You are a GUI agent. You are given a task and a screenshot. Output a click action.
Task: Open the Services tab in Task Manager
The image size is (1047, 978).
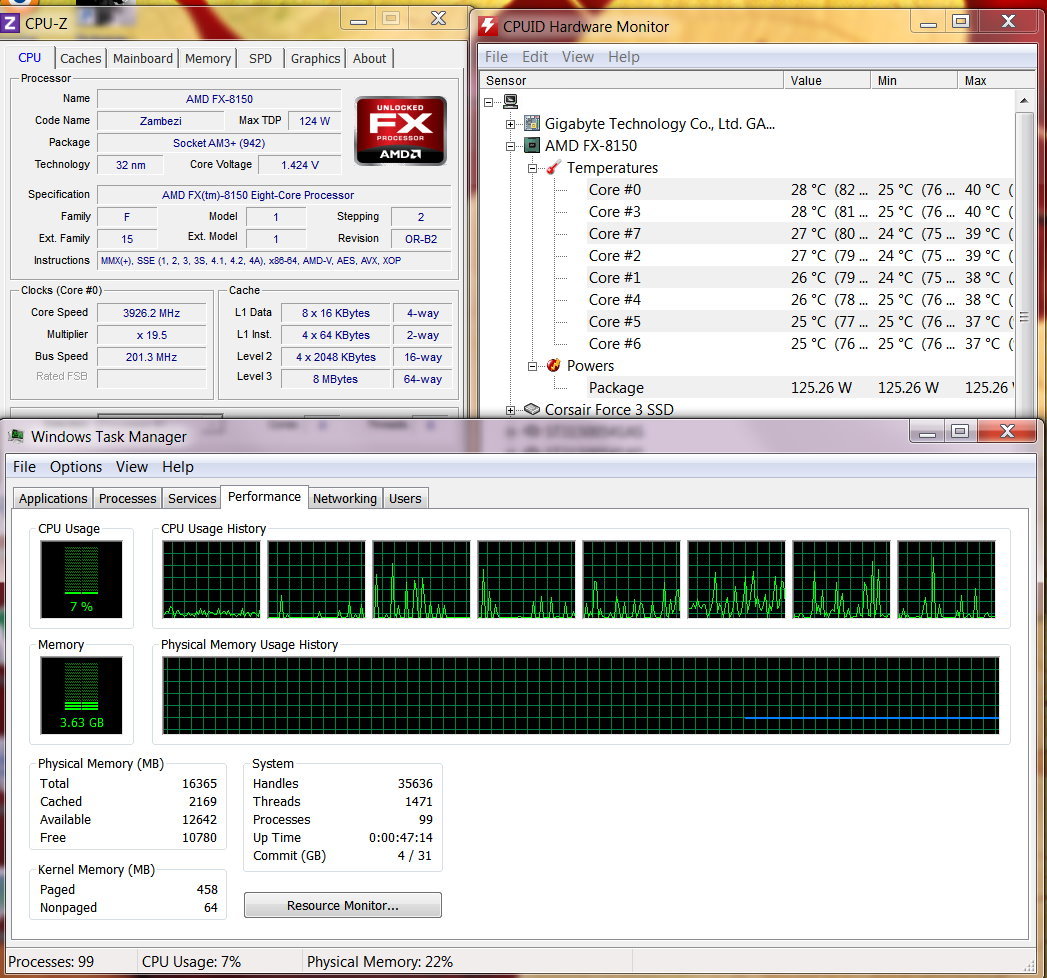192,499
